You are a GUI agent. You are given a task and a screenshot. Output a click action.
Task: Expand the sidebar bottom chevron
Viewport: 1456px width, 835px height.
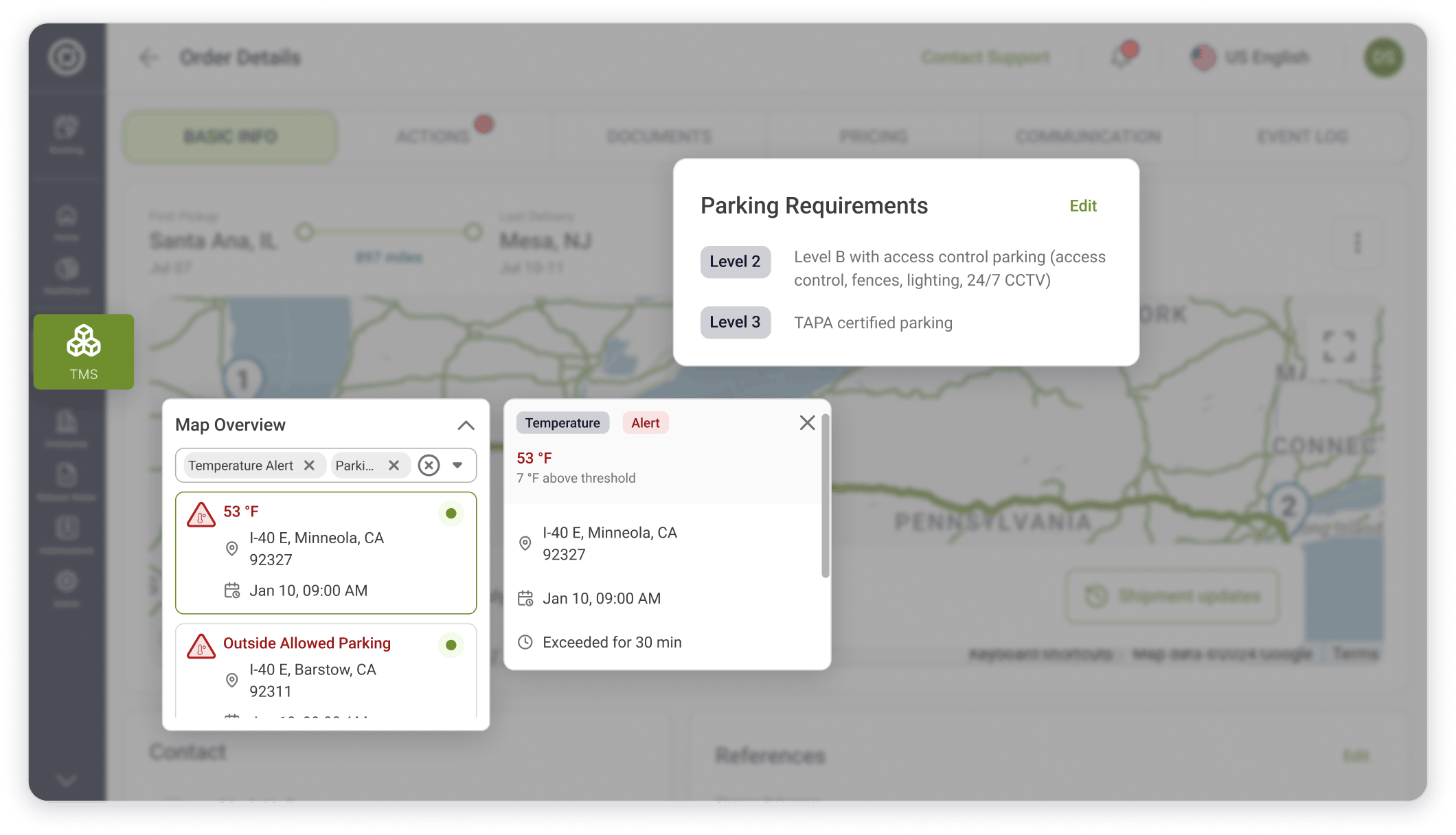click(x=67, y=780)
